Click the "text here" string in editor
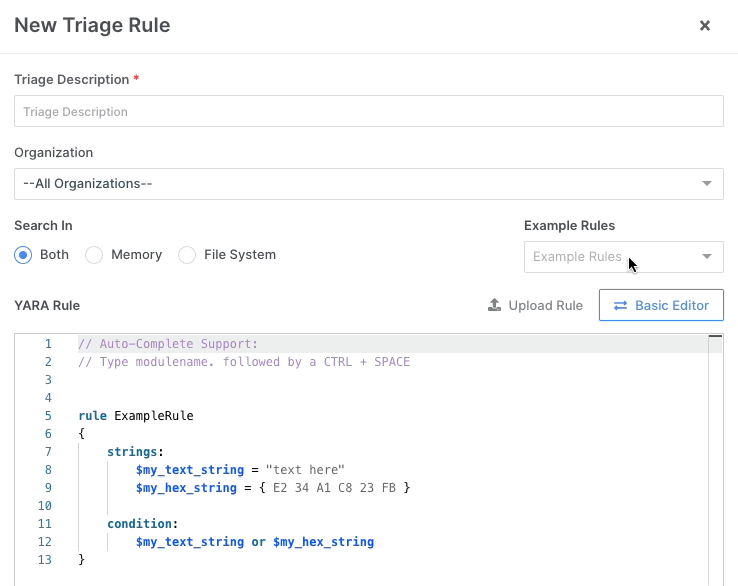 pos(304,469)
